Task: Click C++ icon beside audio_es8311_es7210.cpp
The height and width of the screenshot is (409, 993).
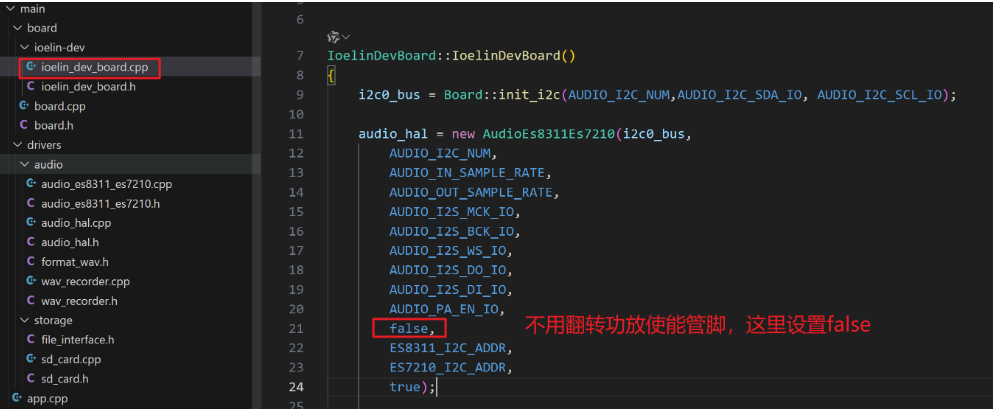Action: (31, 184)
